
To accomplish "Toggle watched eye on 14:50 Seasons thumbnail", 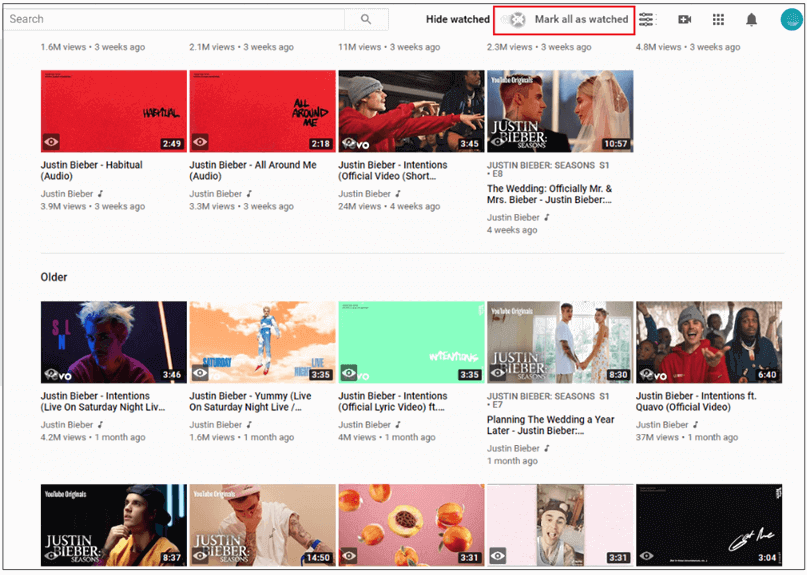I will (200, 555).
